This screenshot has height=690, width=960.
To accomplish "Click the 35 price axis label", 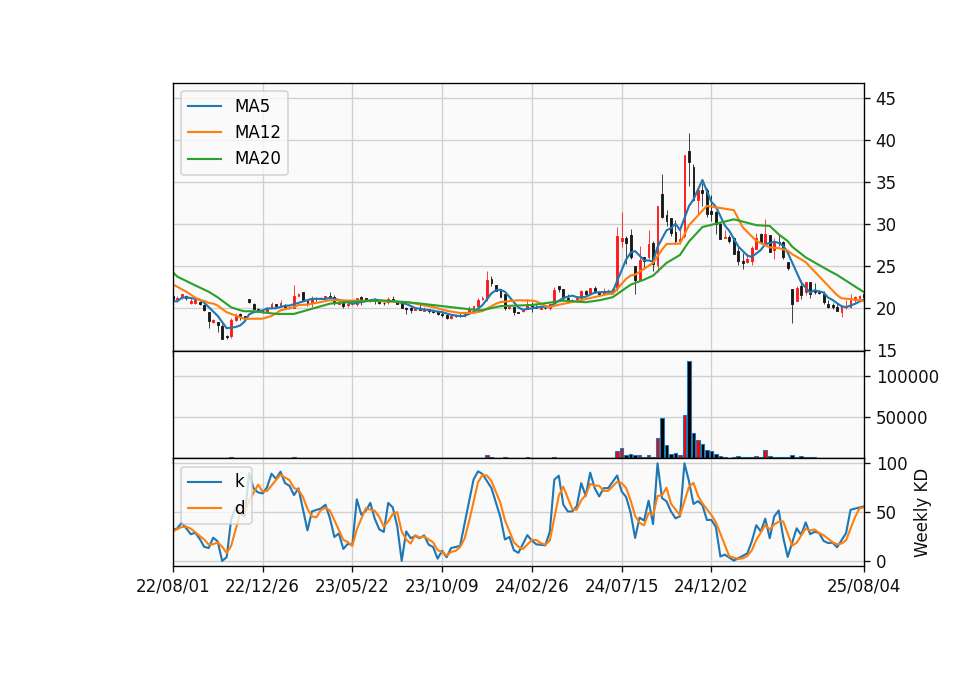I will (886, 183).
